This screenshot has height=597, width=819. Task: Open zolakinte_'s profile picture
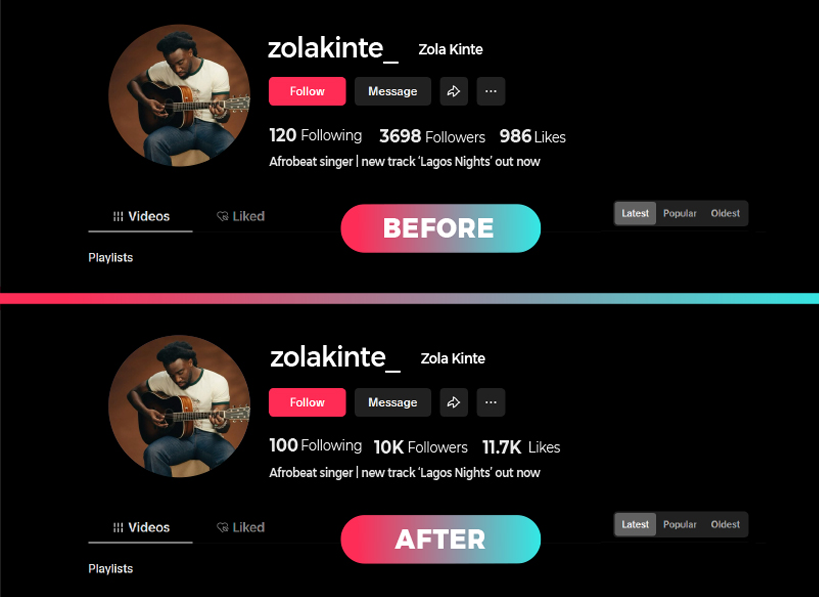click(180, 94)
